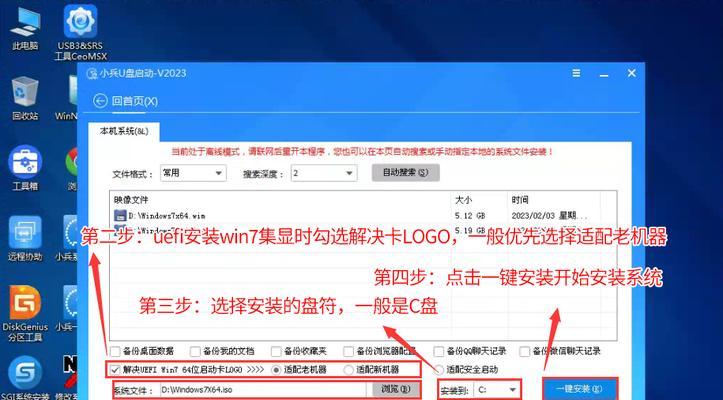723x400 pixels.
Task: Open the 远程协助 desktop icon
Action: [25, 238]
